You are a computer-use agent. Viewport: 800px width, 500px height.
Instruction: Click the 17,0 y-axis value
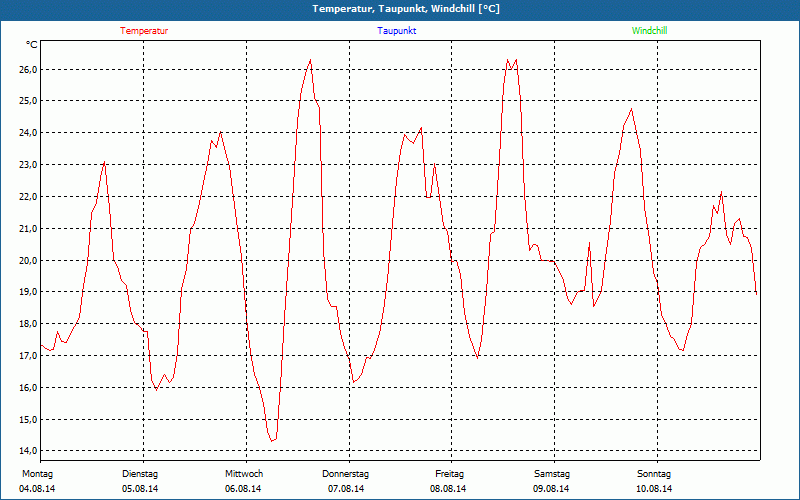[30, 356]
